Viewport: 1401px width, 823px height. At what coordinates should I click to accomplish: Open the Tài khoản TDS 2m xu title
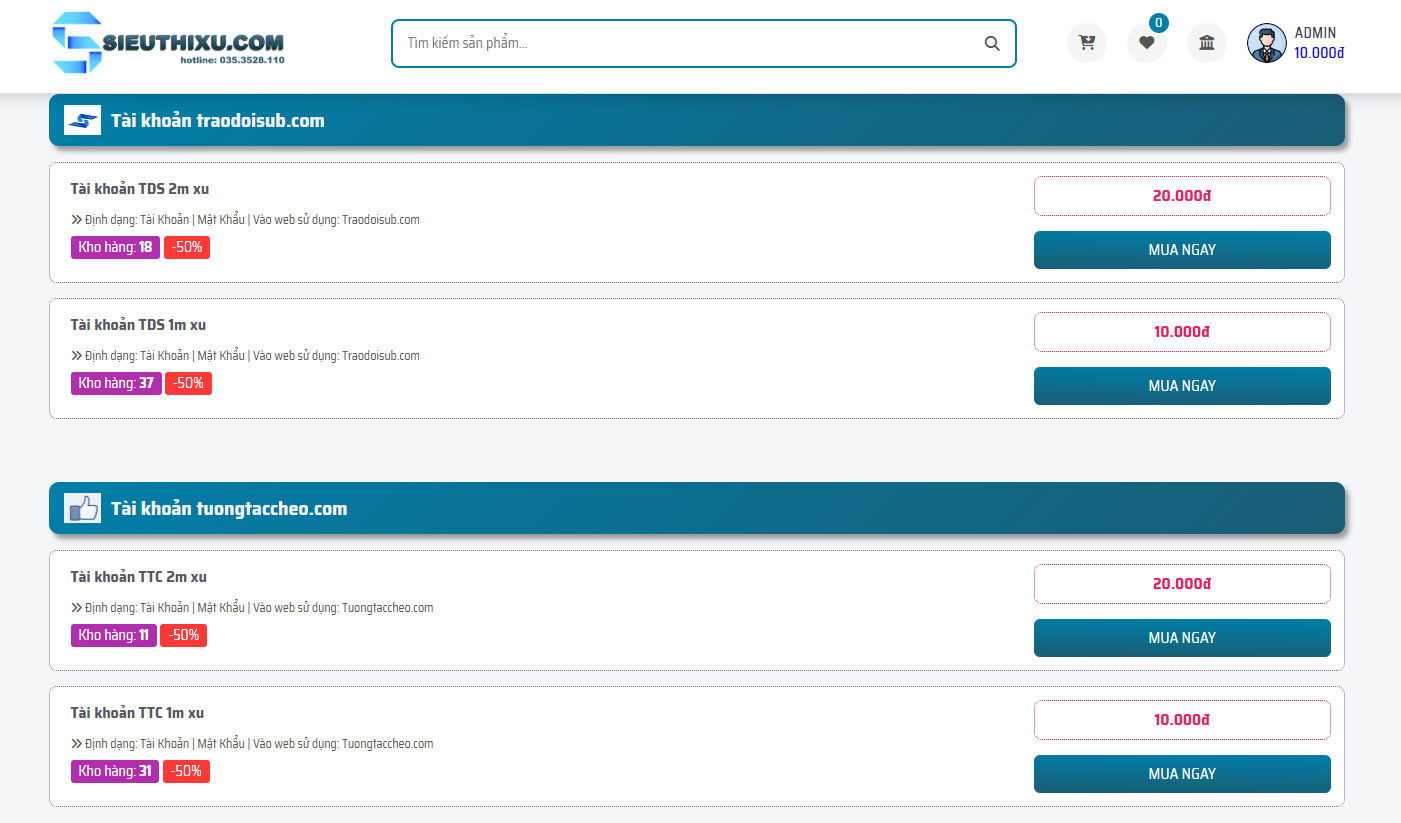pyautogui.click(x=139, y=189)
